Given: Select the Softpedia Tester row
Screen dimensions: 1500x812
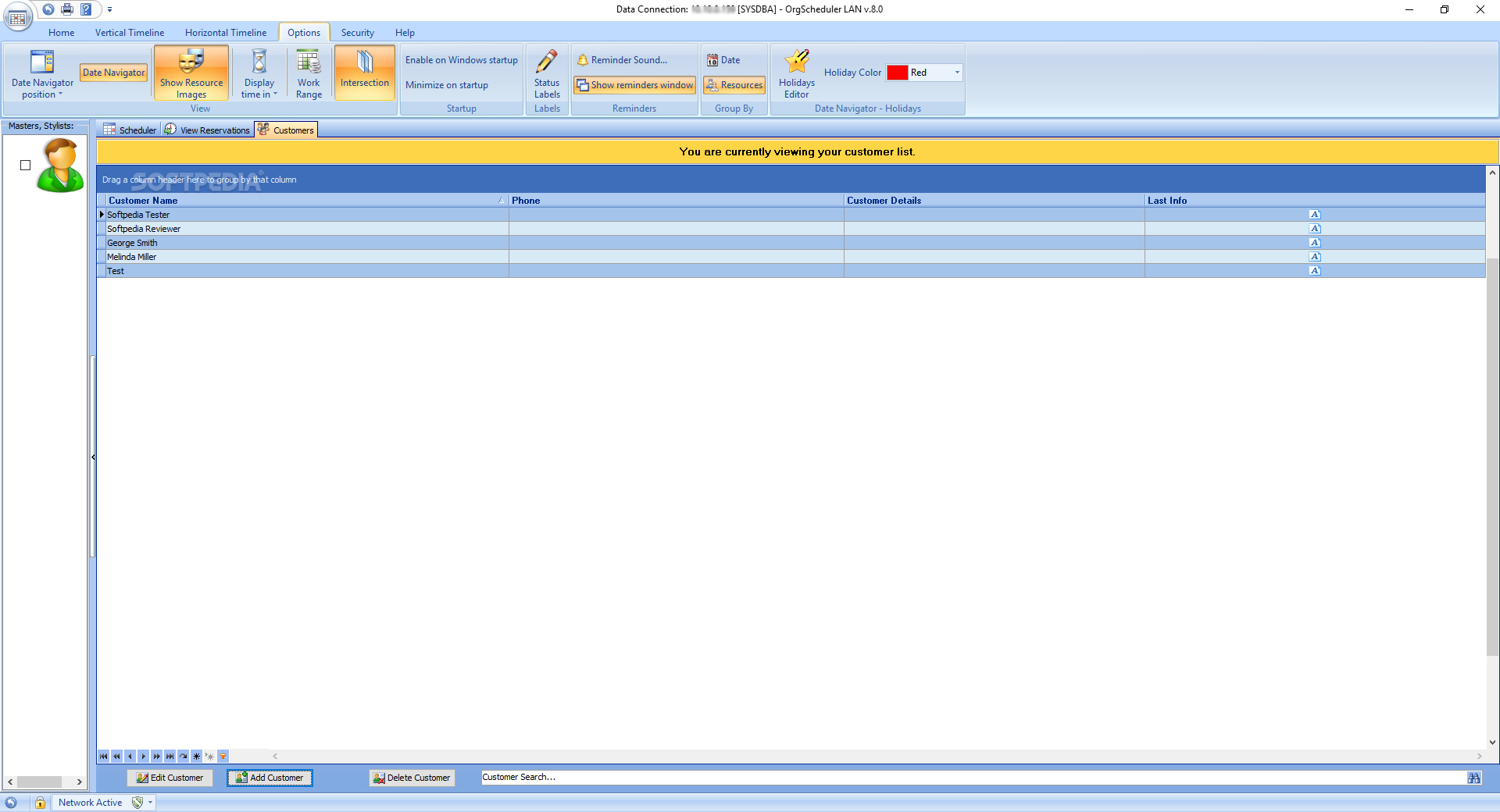Looking at the screenshot, I should click(x=791, y=215).
